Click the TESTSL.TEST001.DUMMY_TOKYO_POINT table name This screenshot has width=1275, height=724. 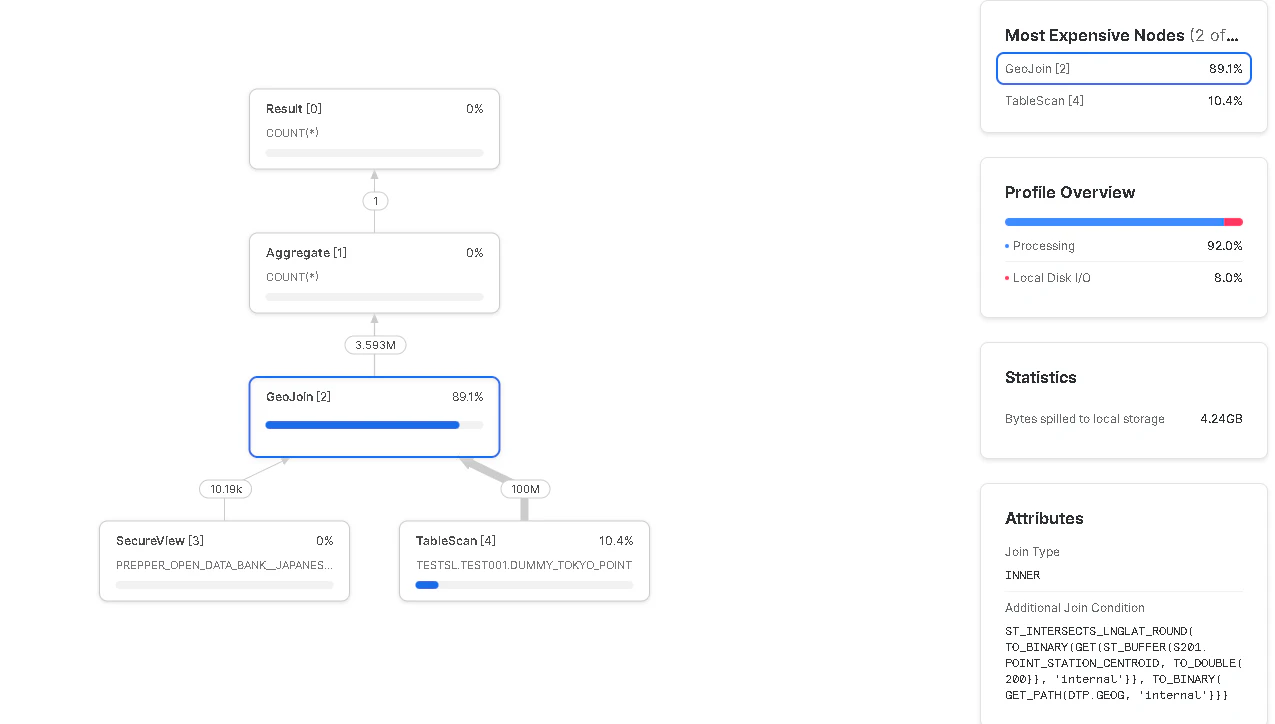click(524, 565)
